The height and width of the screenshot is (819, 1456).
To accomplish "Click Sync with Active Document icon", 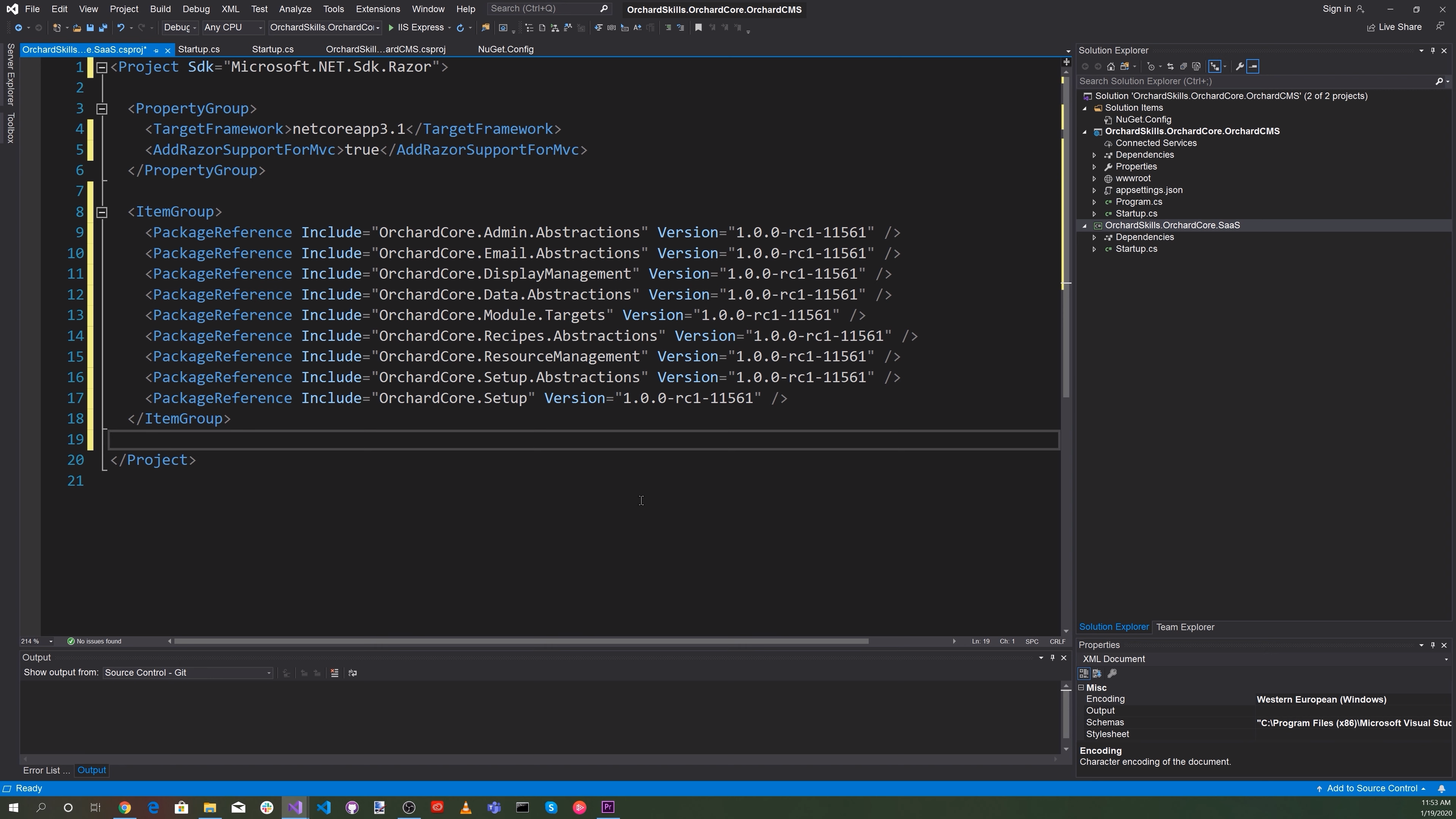I will 1170,67.
